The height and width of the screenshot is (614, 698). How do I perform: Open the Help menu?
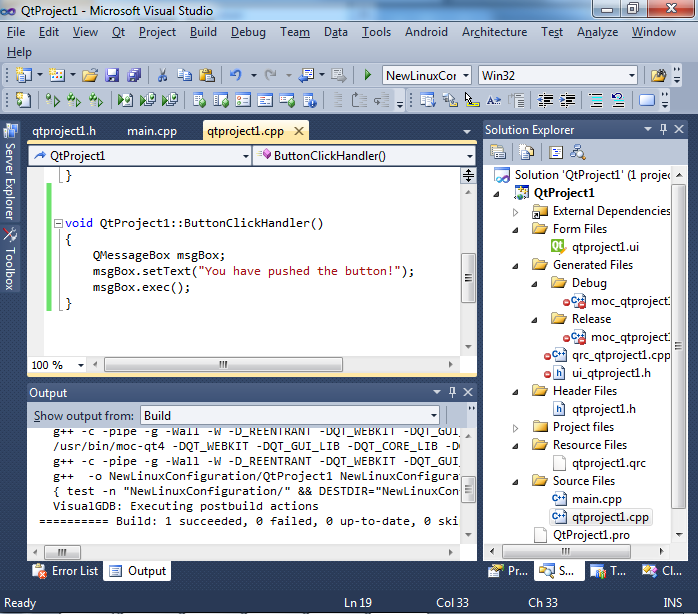point(19,52)
